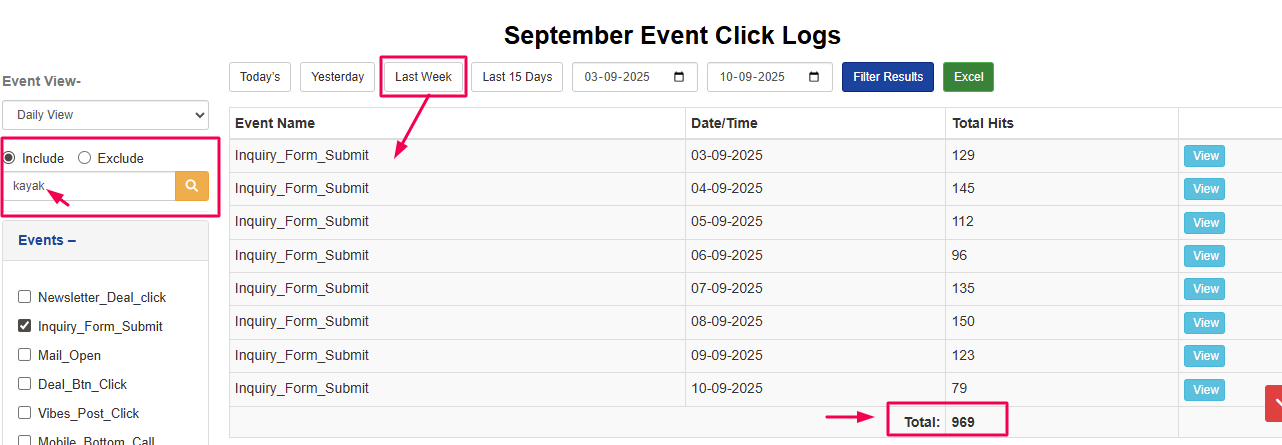The height and width of the screenshot is (445, 1282).
Task: Click the red chevron icon at right edge
Action: (x=1275, y=403)
